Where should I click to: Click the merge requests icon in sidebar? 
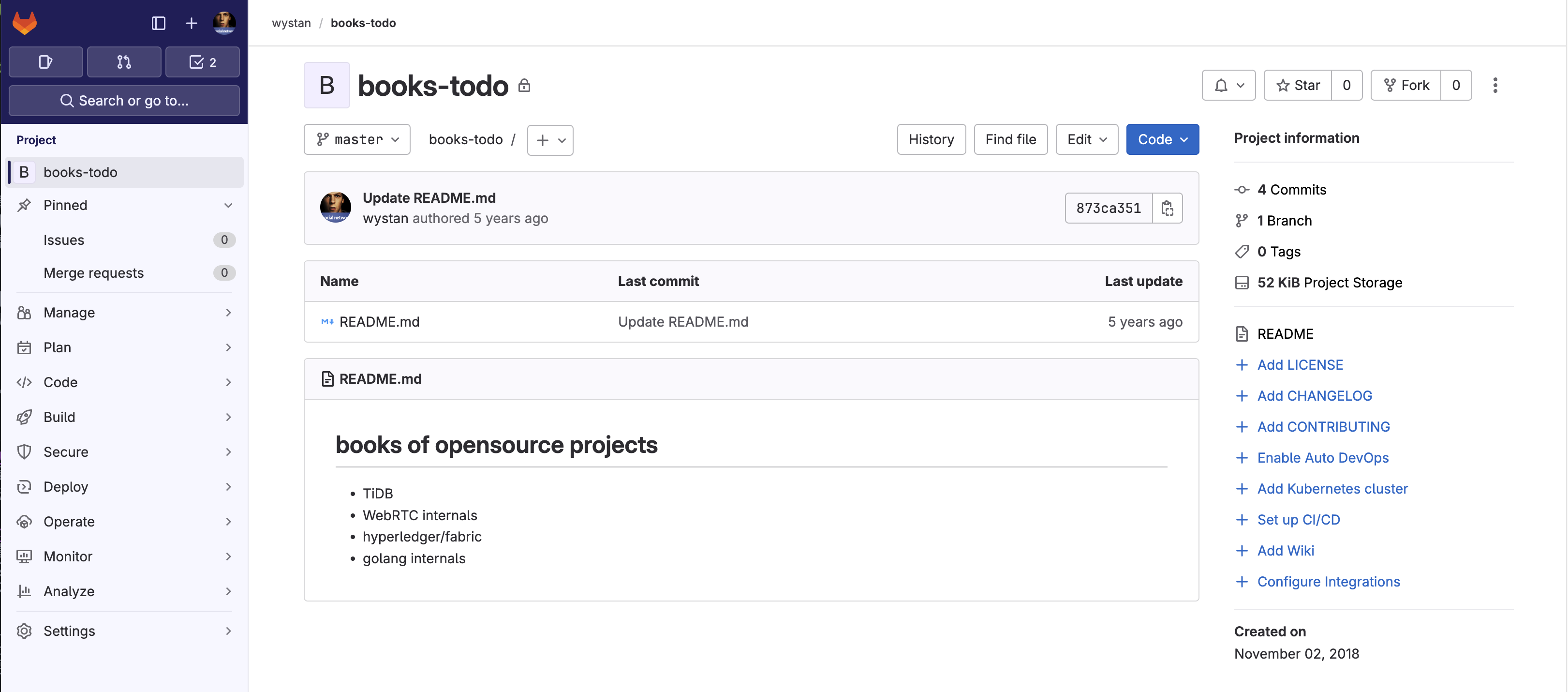click(123, 61)
